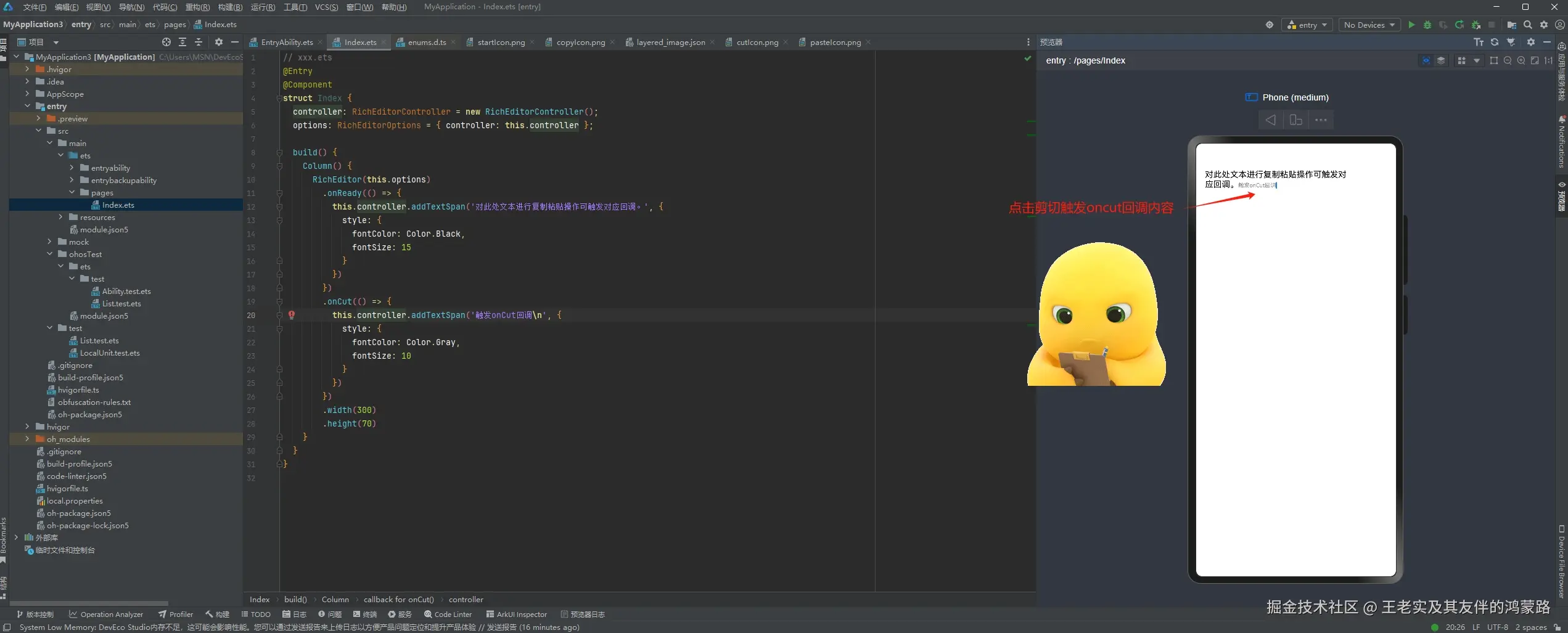
Task: Switch to the EntryAbility.ets tab
Action: tap(287, 42)
